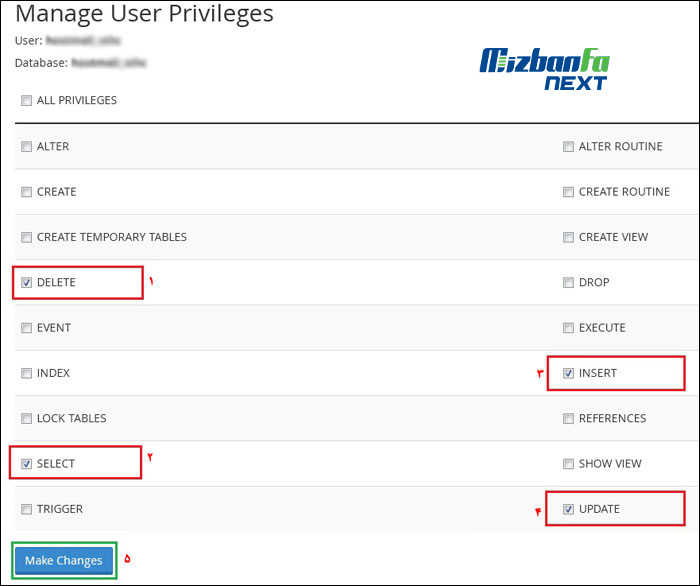Toggle the EVENT privilege checkbox
700x586 pixels.
(27, 328)
